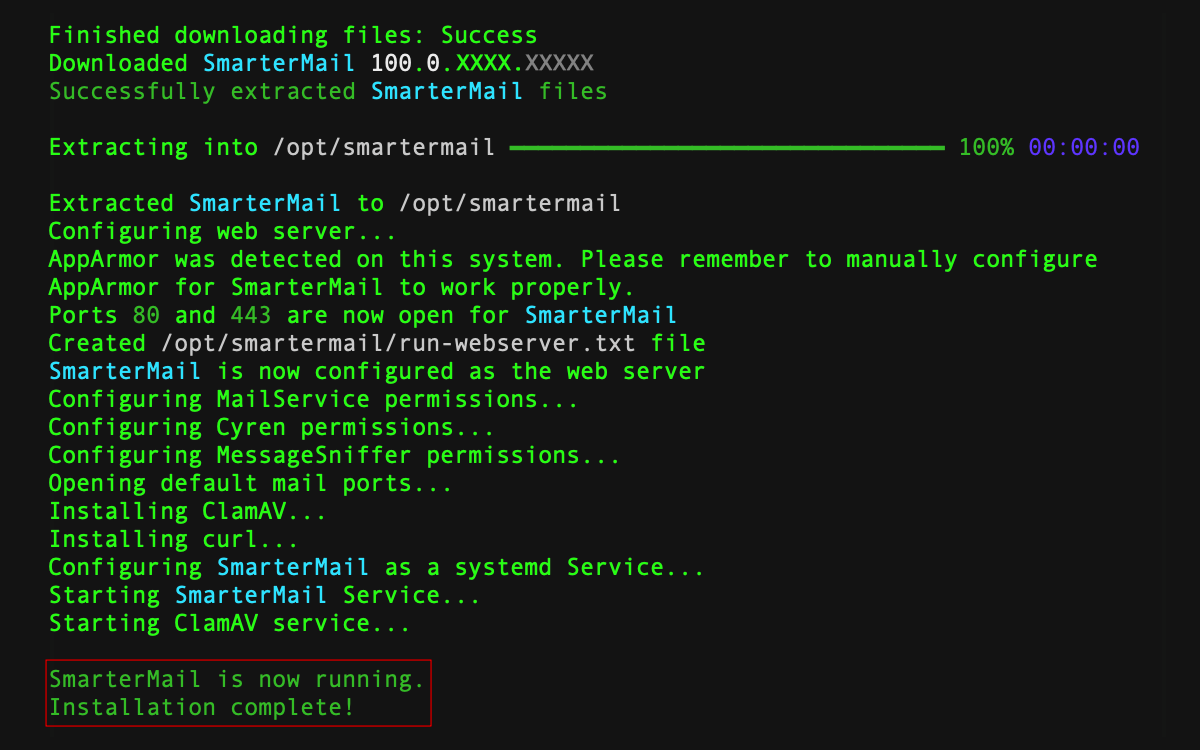Click the highlighted "Installation complete!" message
1200x750 pixels.
[x=201, y=708]
